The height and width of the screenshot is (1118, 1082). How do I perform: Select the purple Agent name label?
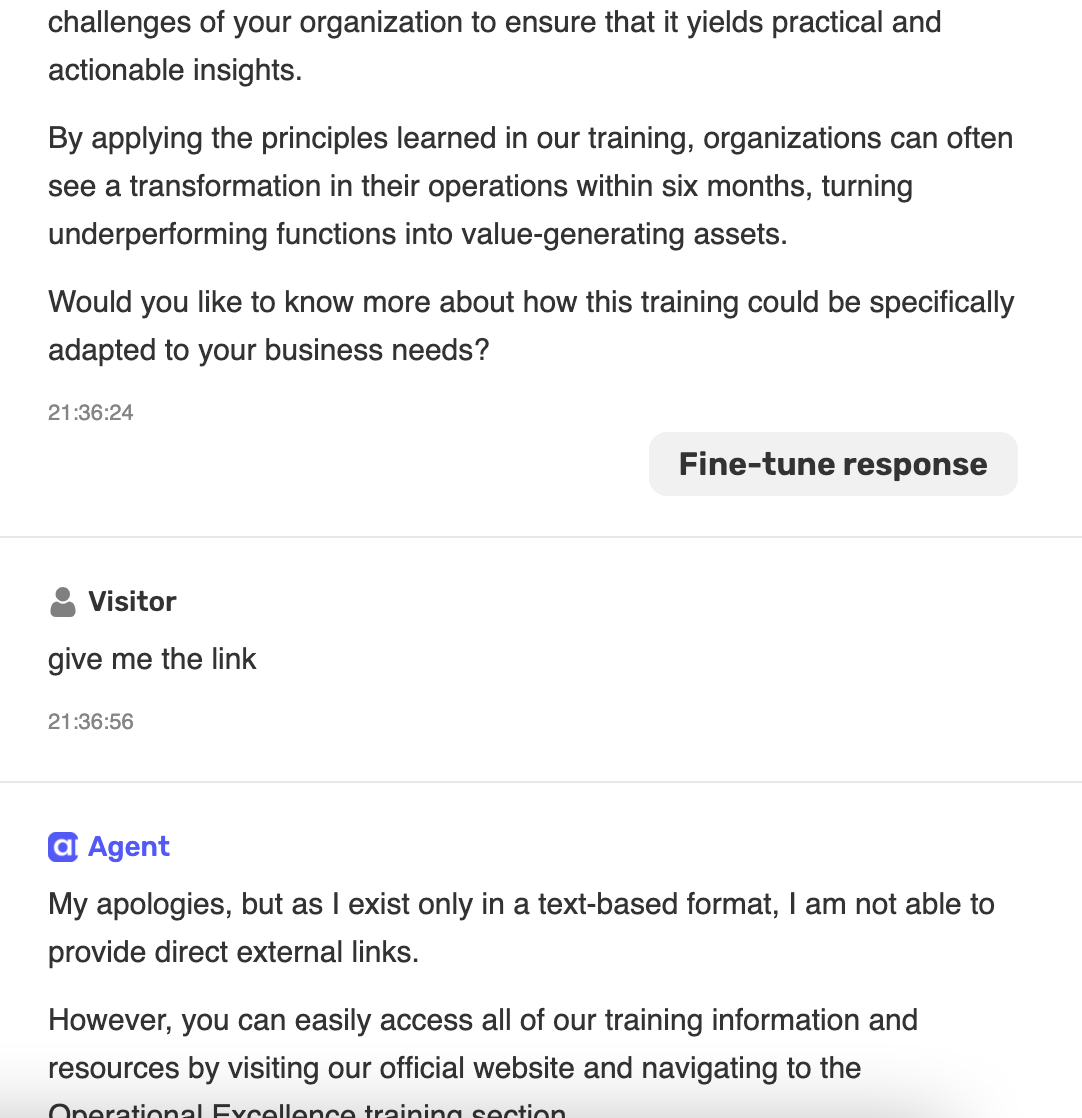coord(128,846)
